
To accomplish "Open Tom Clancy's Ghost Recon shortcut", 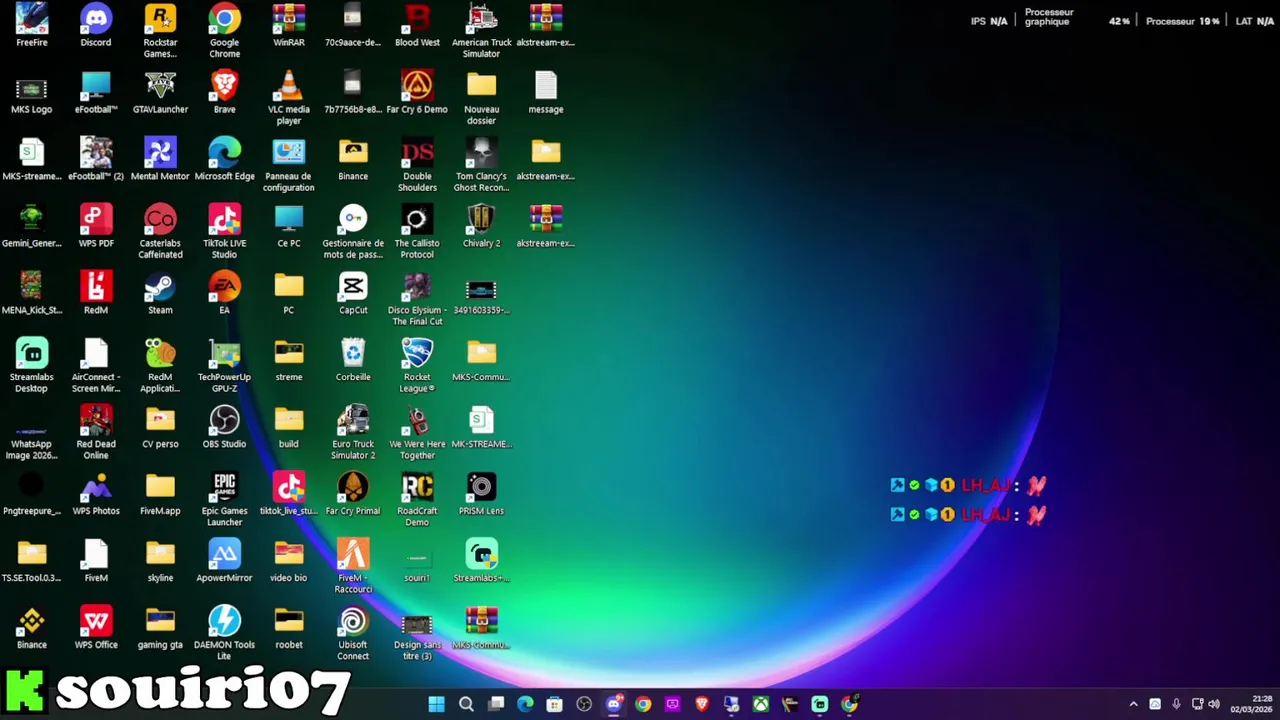I will coord(481,165).
